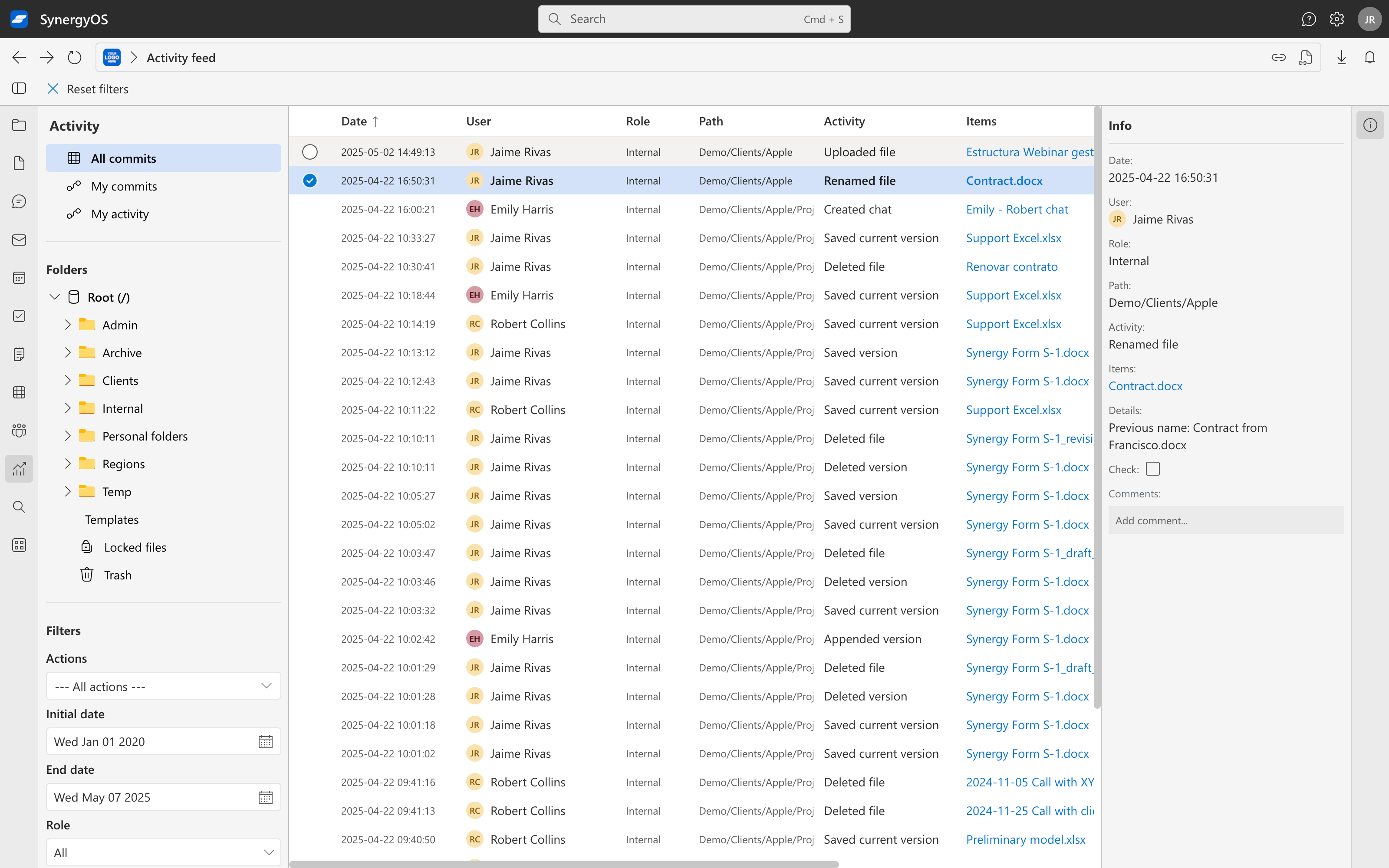Open the table grid icon in left rail
This screenshot has height=868, width=1389.
19,393
